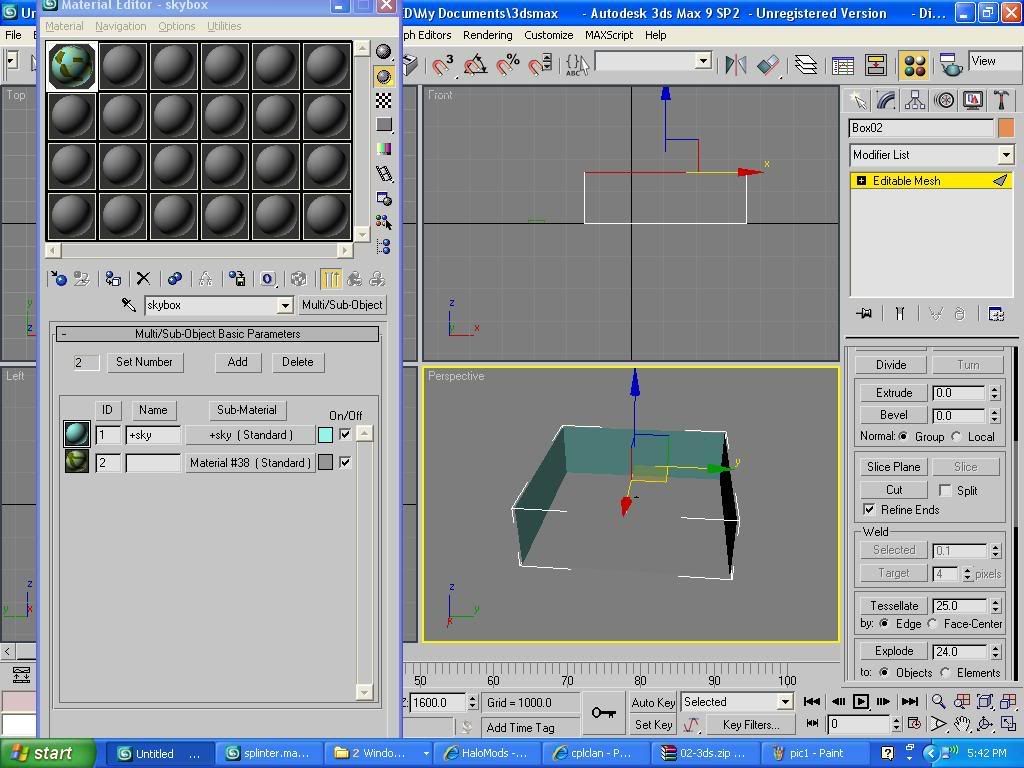
Task: Click Get Material icon in Material Editor
Action: click(58, 280)
